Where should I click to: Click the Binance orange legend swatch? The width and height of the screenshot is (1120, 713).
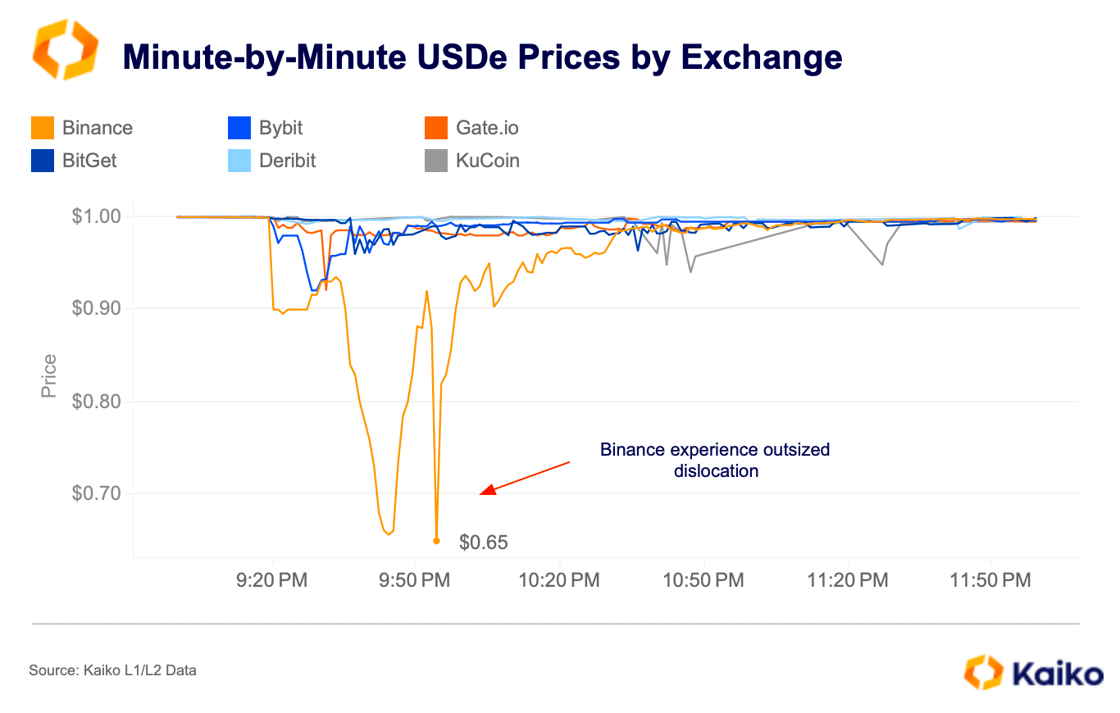pyautogui.click(x=42, y=128)
